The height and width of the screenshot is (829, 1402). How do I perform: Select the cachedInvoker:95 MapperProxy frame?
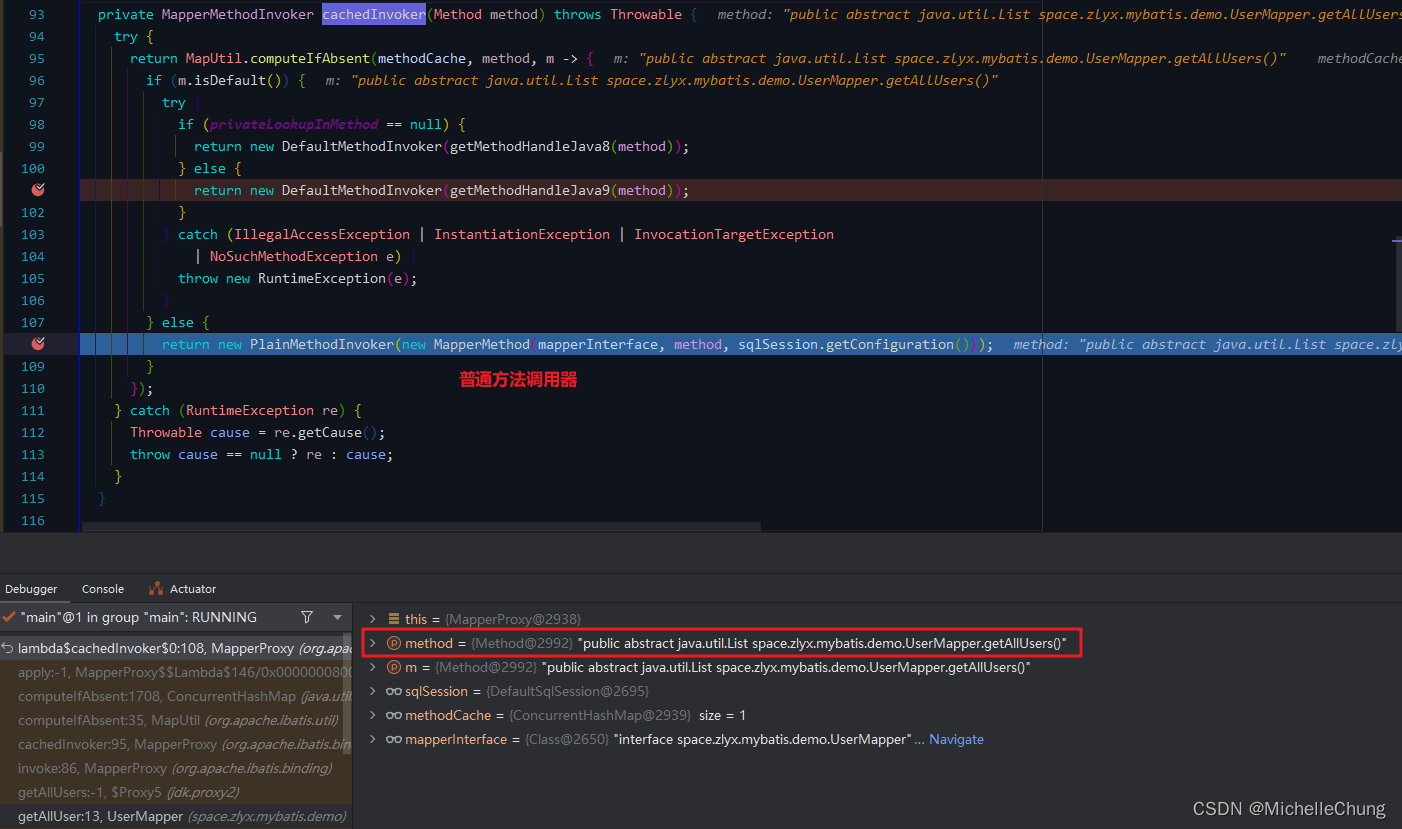(176, 744)
